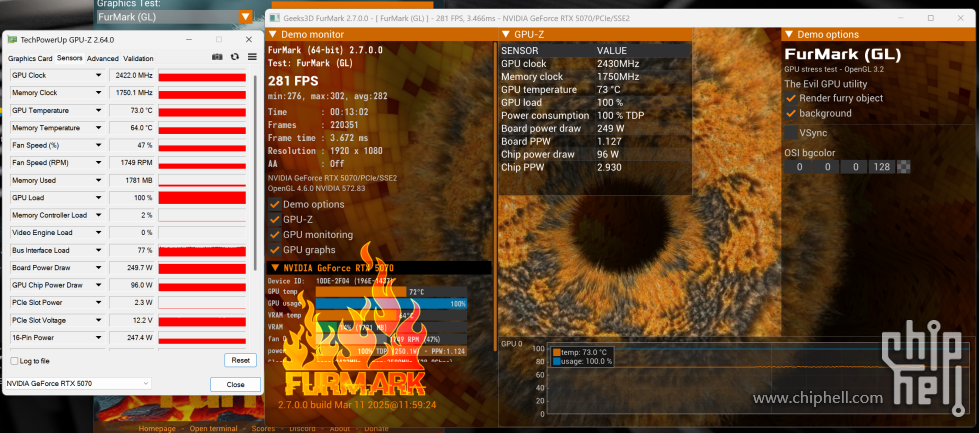
Task: Open the GPU-Z hamburger menu
Action: (252, 57)
